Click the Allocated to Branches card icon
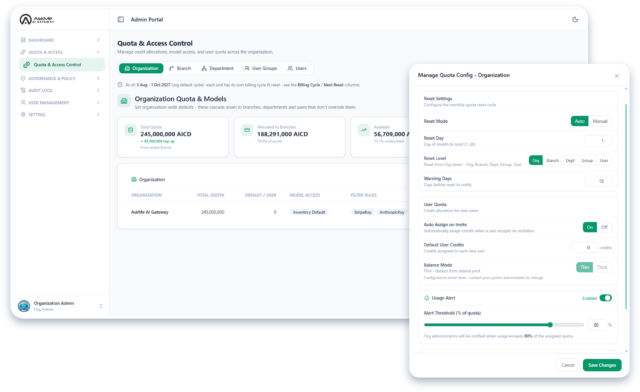 [247, 130]
